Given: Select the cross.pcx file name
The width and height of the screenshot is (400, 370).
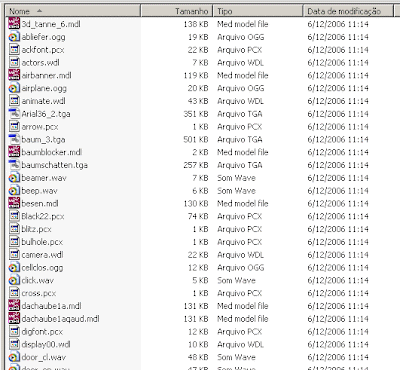Looking at the screenshot, I should click(x=39, y=293).
